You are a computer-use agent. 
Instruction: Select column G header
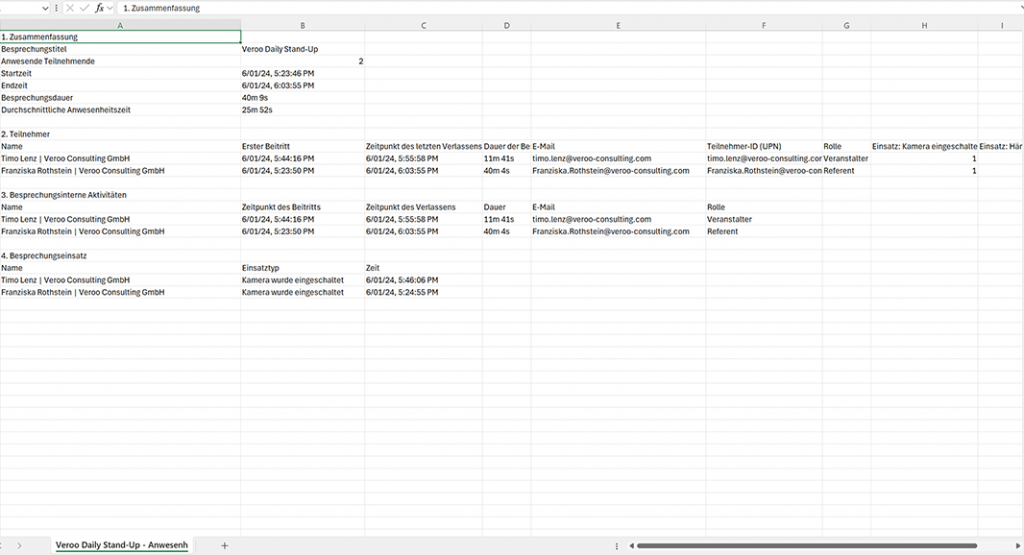(x=846, y=25)
